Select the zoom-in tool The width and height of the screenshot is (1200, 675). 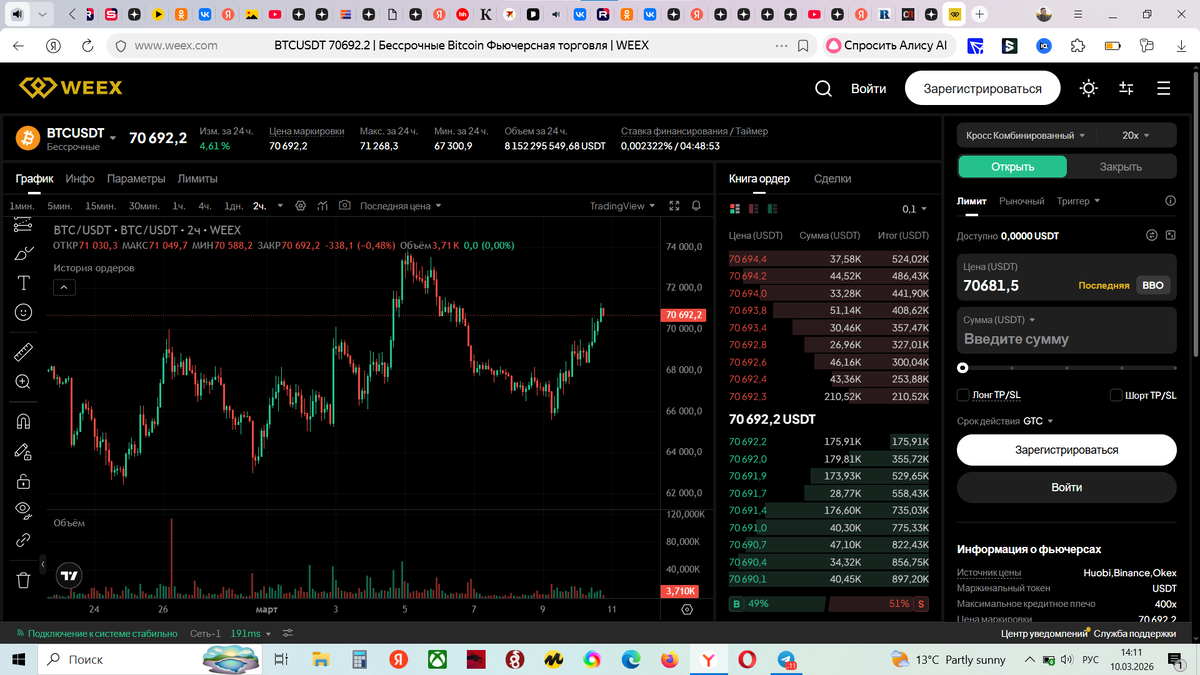(x=24, y=381)
